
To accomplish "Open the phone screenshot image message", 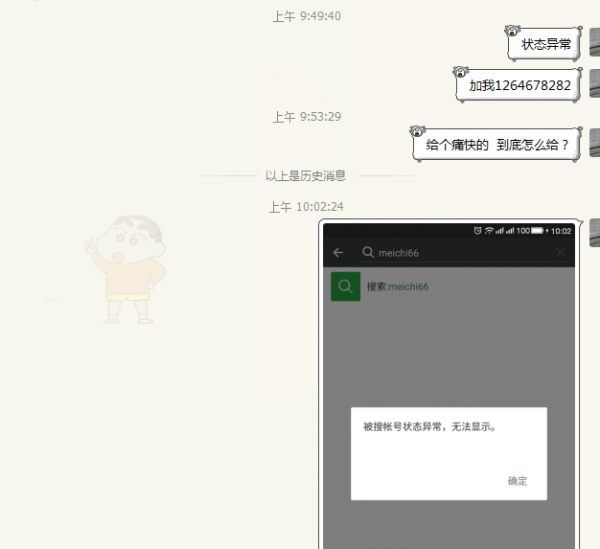I will (x=449, y=384).
